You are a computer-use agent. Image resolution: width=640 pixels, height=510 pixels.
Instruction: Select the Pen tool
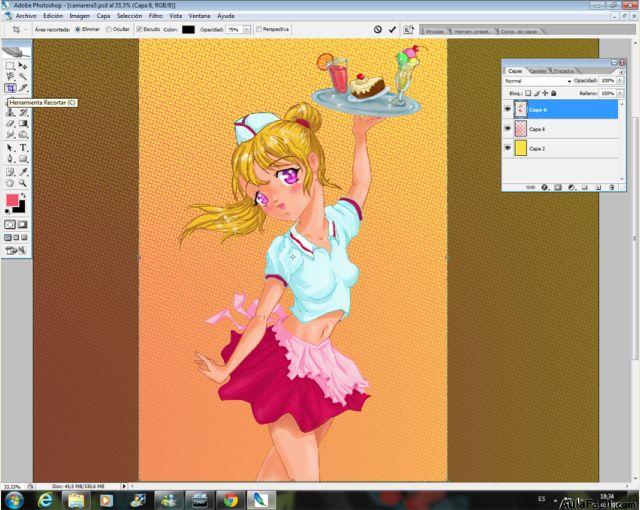point(10,159)
